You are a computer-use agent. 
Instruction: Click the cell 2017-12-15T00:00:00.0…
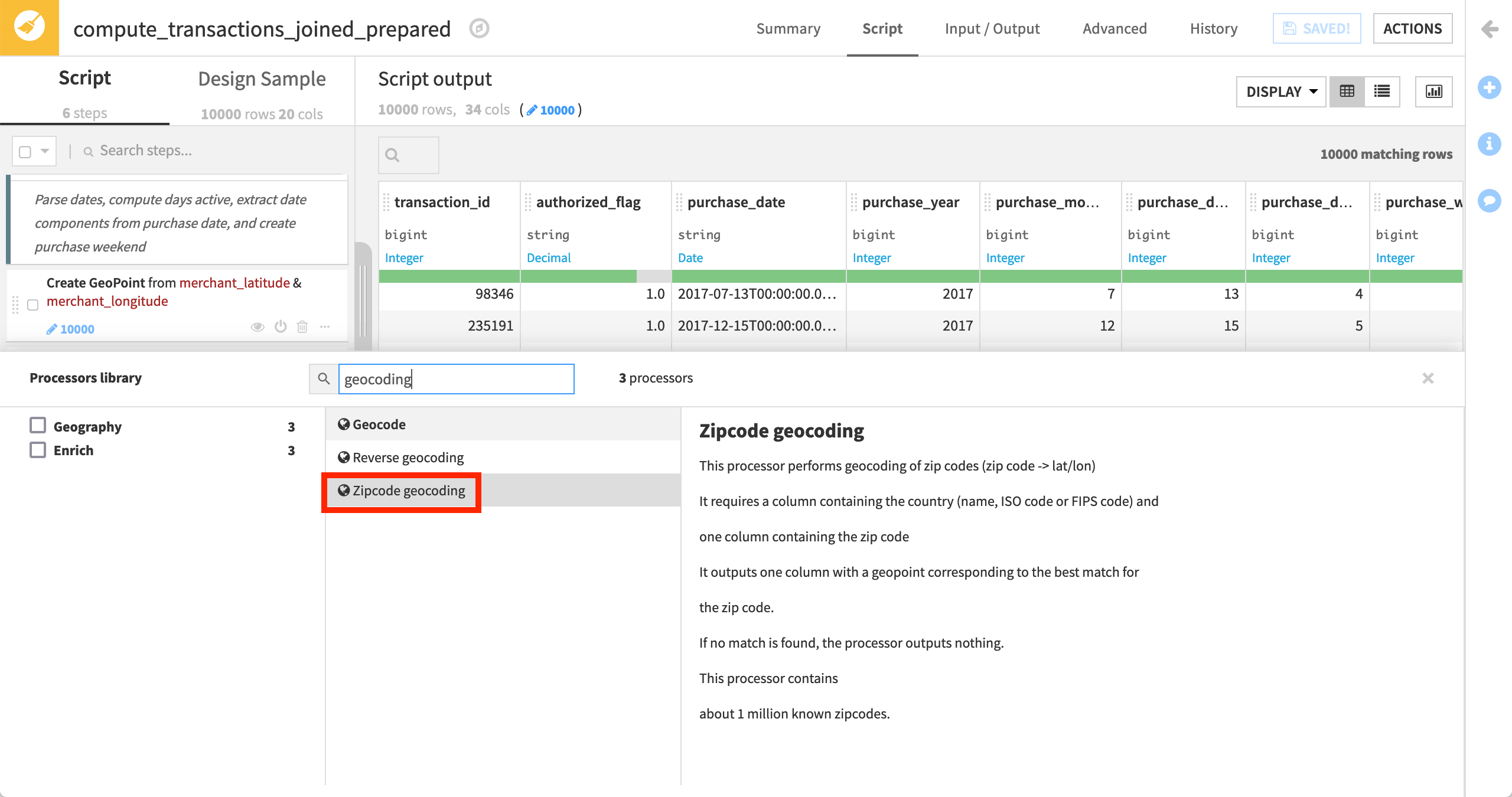757,326
